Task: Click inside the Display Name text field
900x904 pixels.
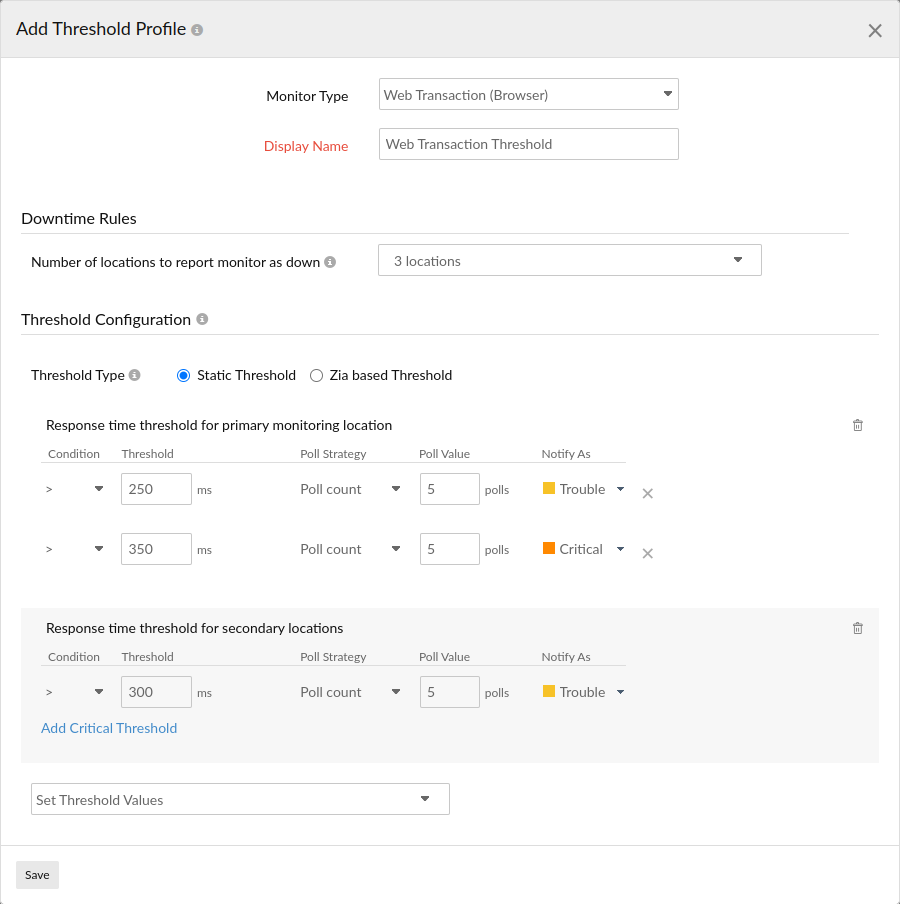Action: coord(528,143)
